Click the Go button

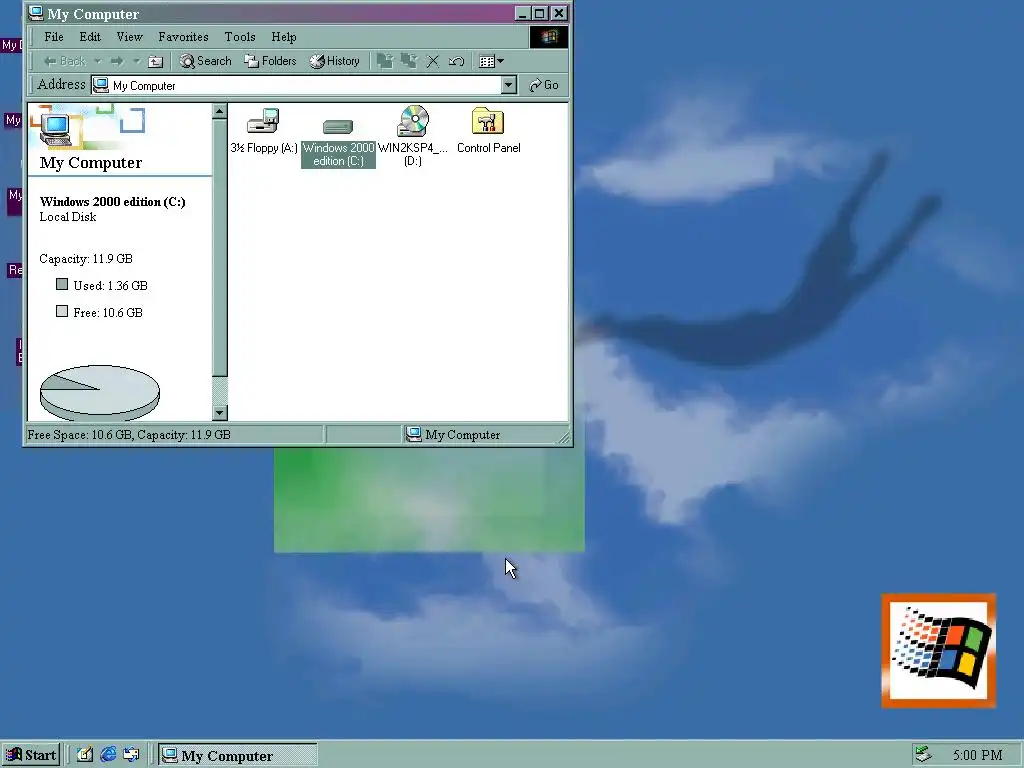(544, 86)
